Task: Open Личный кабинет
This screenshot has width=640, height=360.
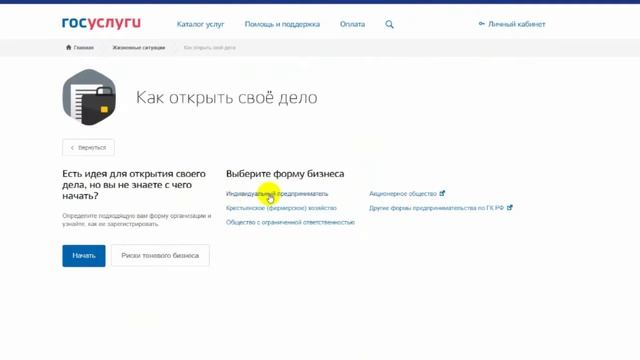Action: 512,24
